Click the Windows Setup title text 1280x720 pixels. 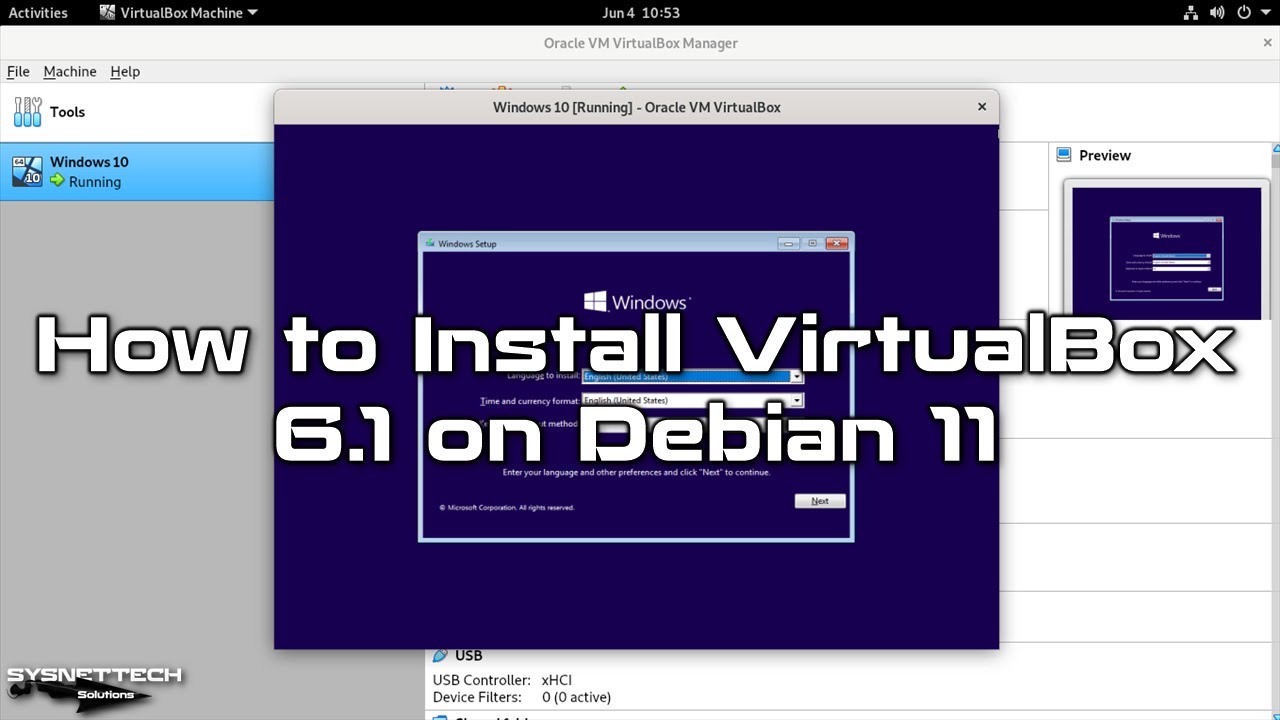467,244
